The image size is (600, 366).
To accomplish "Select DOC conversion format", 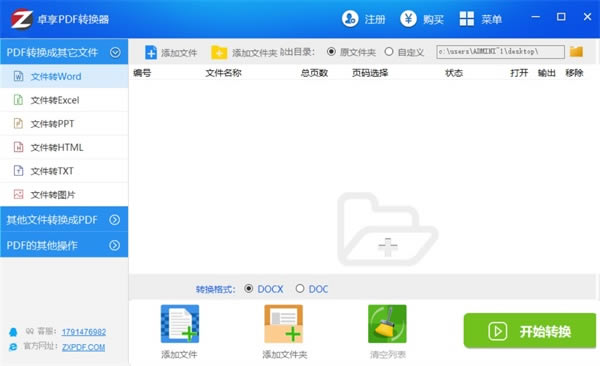I will 300,289.
